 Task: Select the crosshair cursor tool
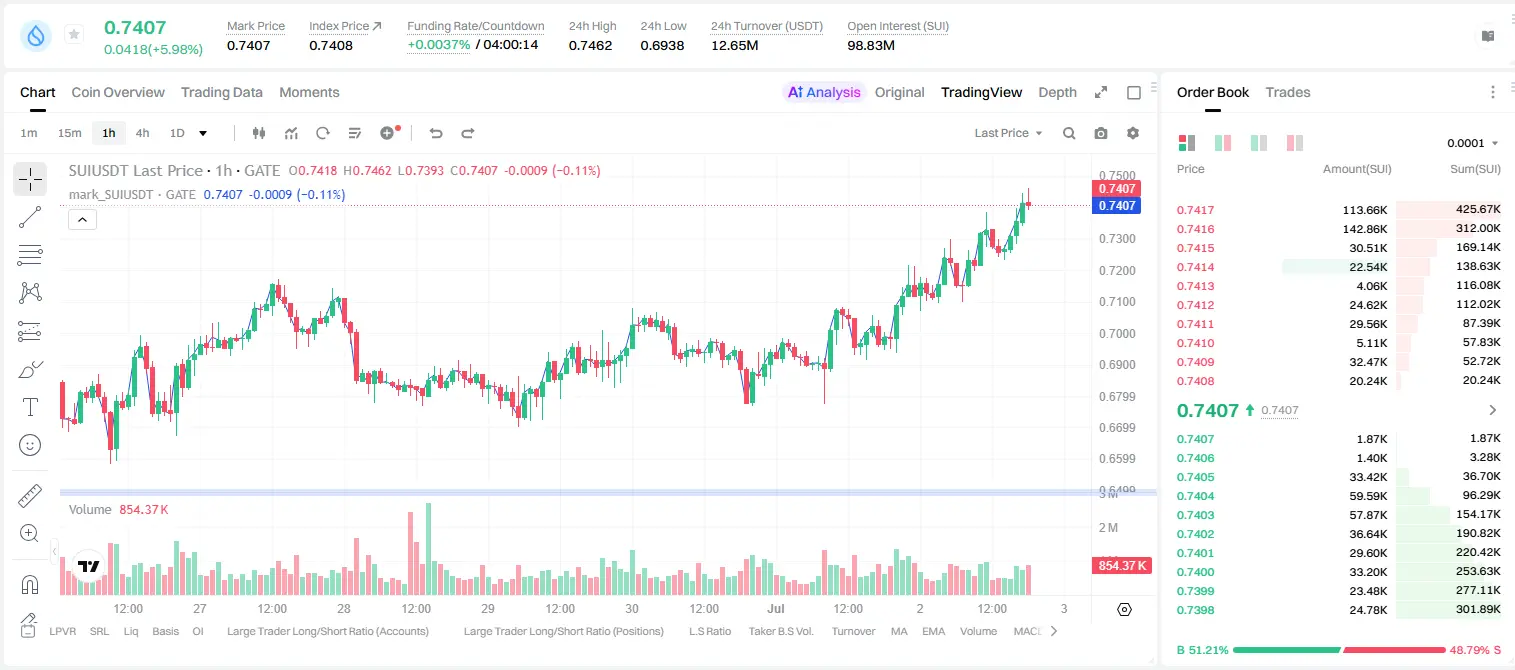[30, 179]
